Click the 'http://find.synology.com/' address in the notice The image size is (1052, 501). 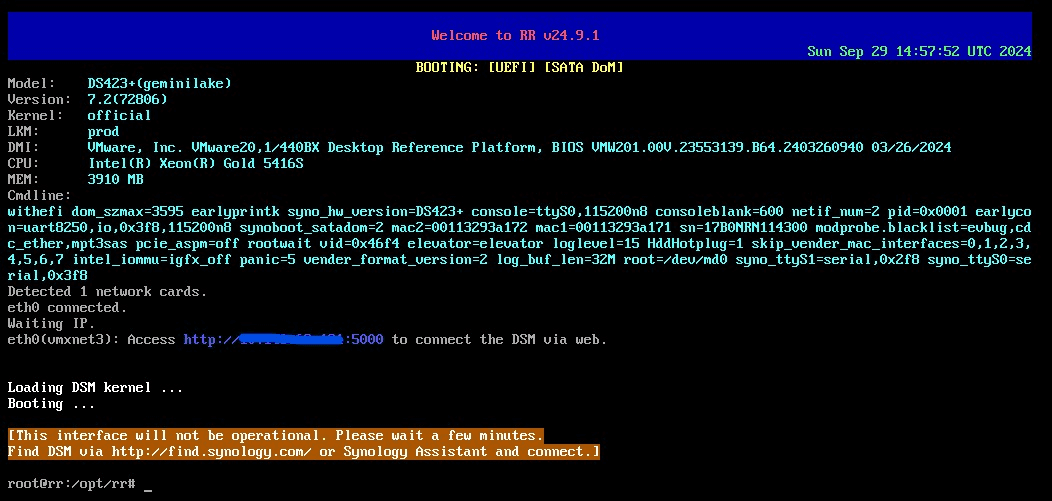click(211, 452)
